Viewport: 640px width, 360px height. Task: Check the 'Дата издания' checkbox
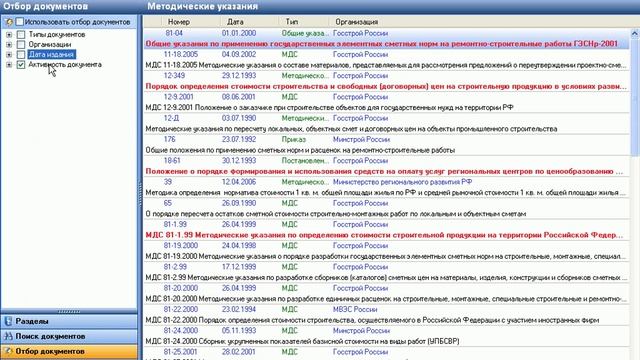[21, 55]
